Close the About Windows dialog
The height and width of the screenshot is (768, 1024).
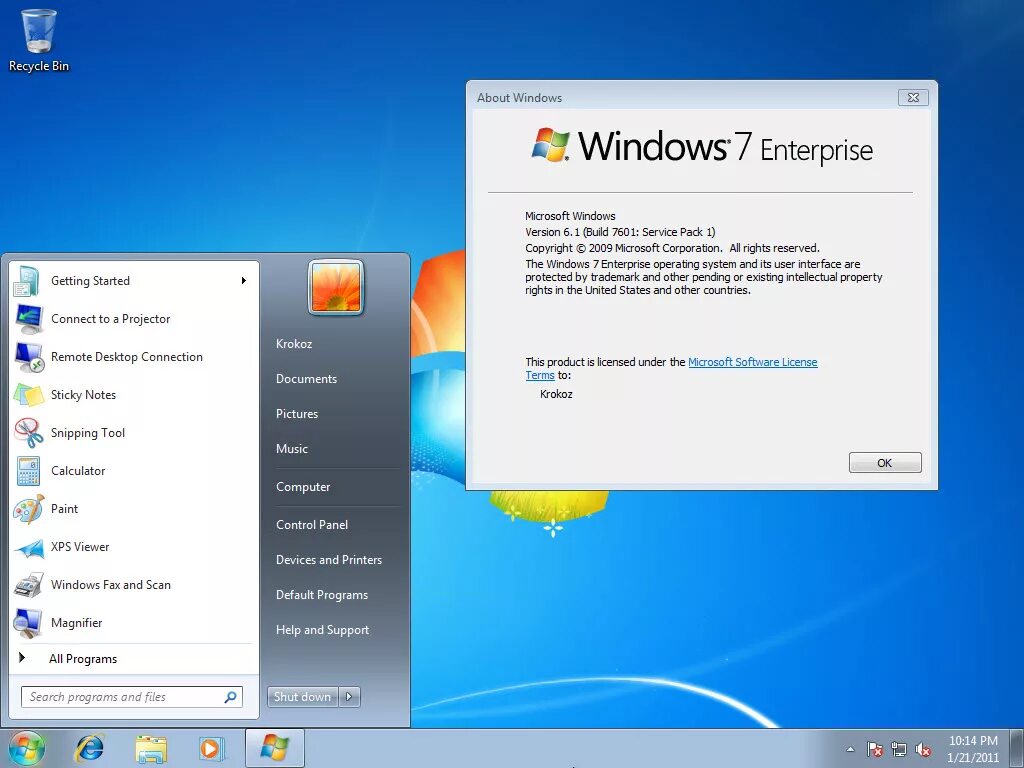(913, 97)
